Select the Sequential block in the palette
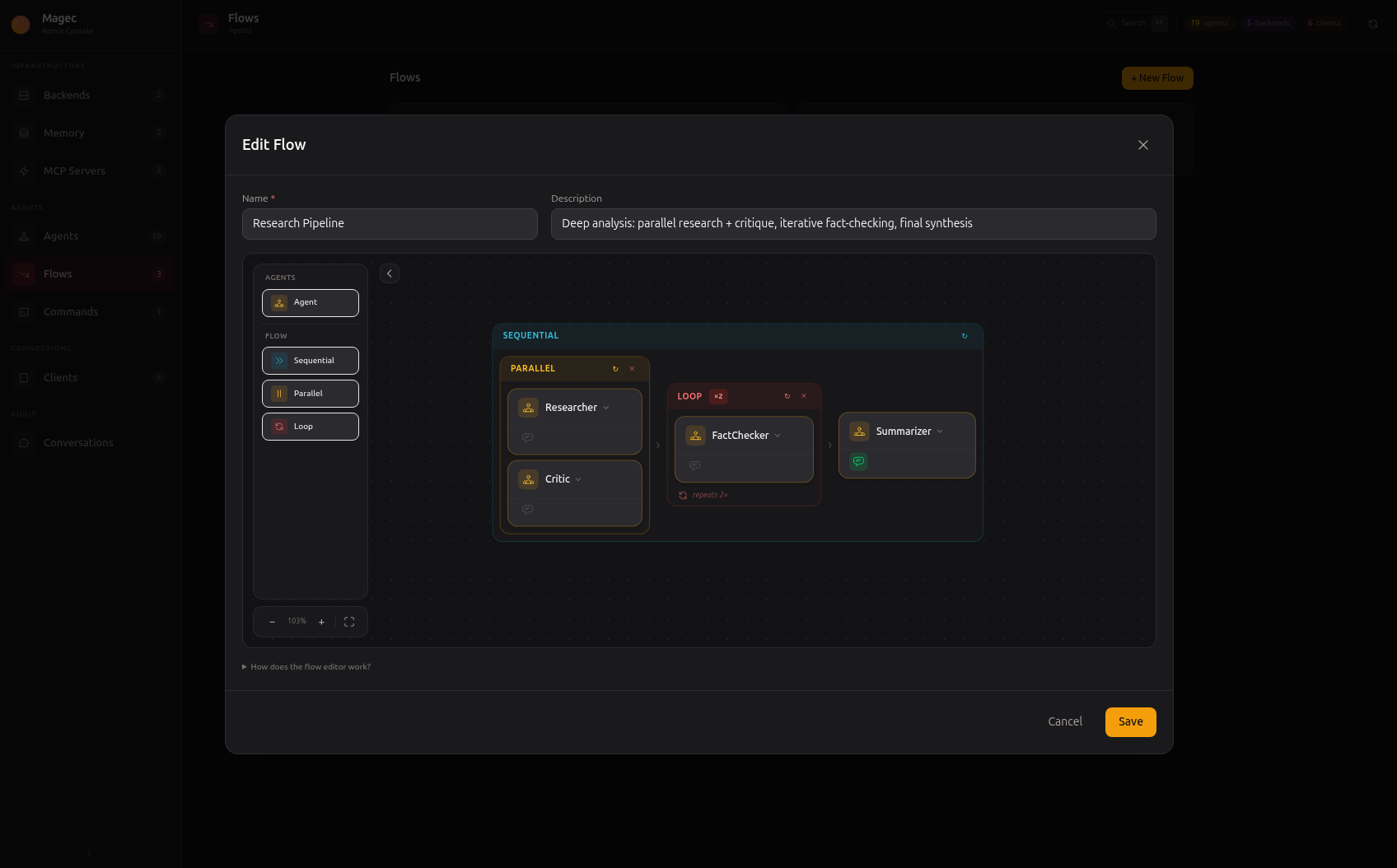Image resolution: width=1397 pixels, height=868 pixels. [x=310, y=360]
